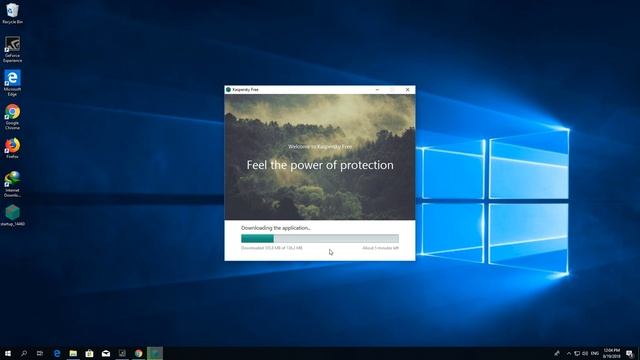Select the Google Chrome desktop shortcut
The width and height of the screenshot is (640, 360).
(12, 117)
